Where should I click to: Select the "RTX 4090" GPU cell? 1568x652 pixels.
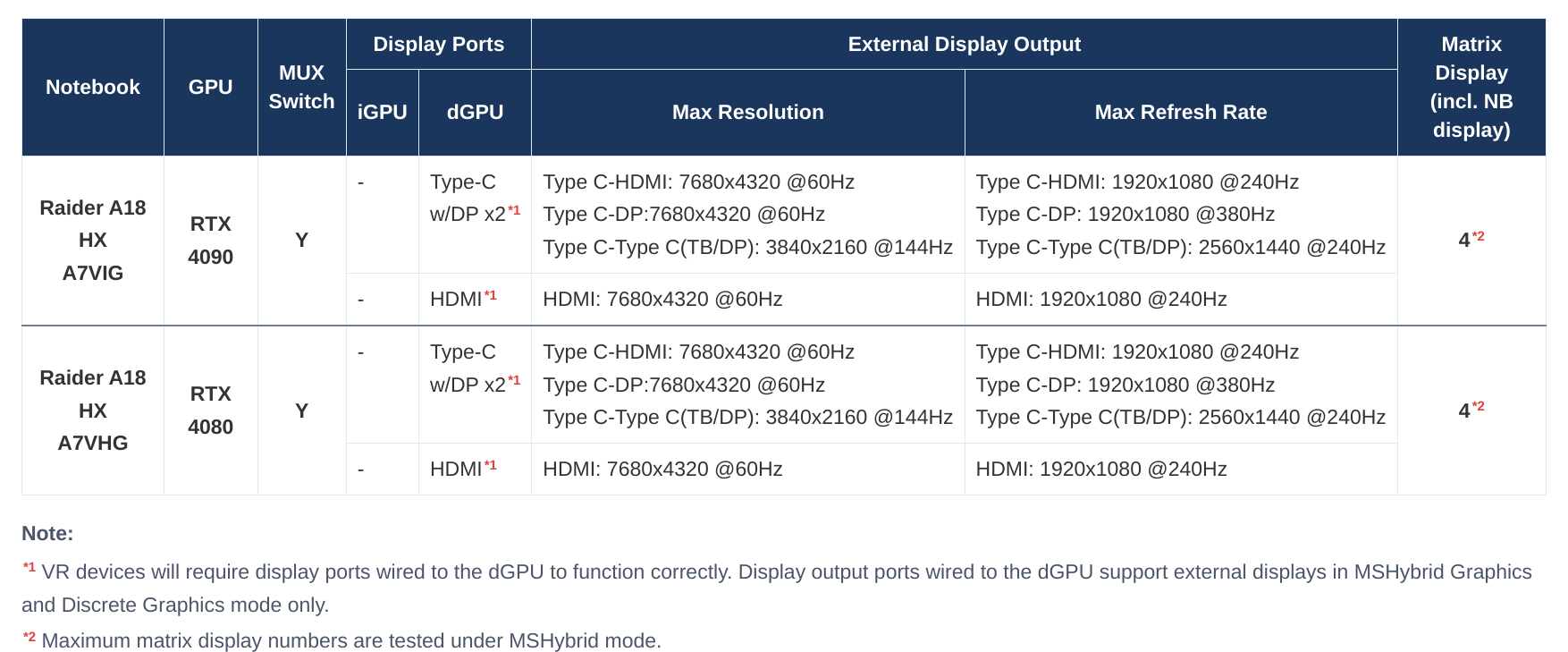pyautogui.click(x=211, y=241)
